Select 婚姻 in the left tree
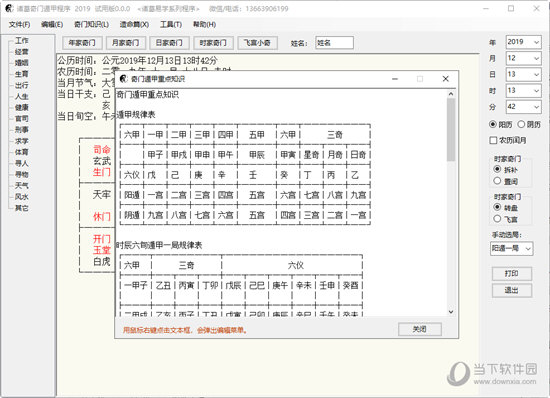550x398 pixels. [22, 63]
